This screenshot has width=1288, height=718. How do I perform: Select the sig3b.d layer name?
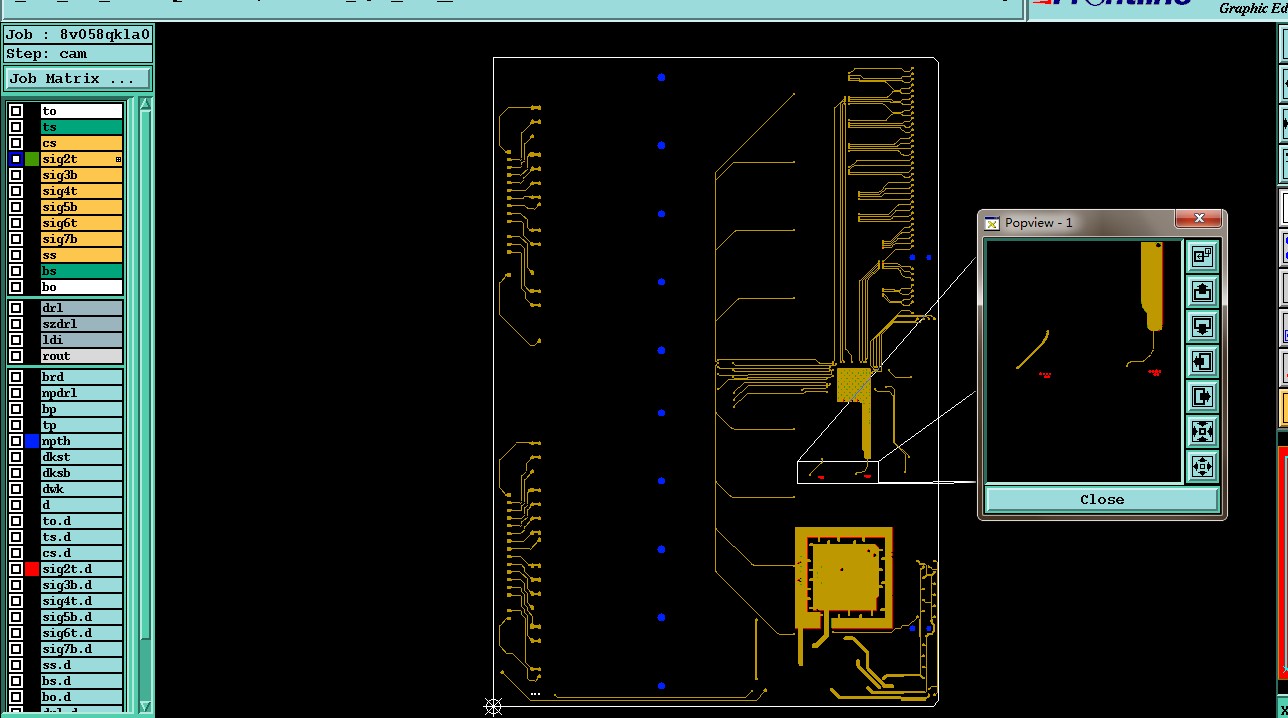(x=82, y=585)
